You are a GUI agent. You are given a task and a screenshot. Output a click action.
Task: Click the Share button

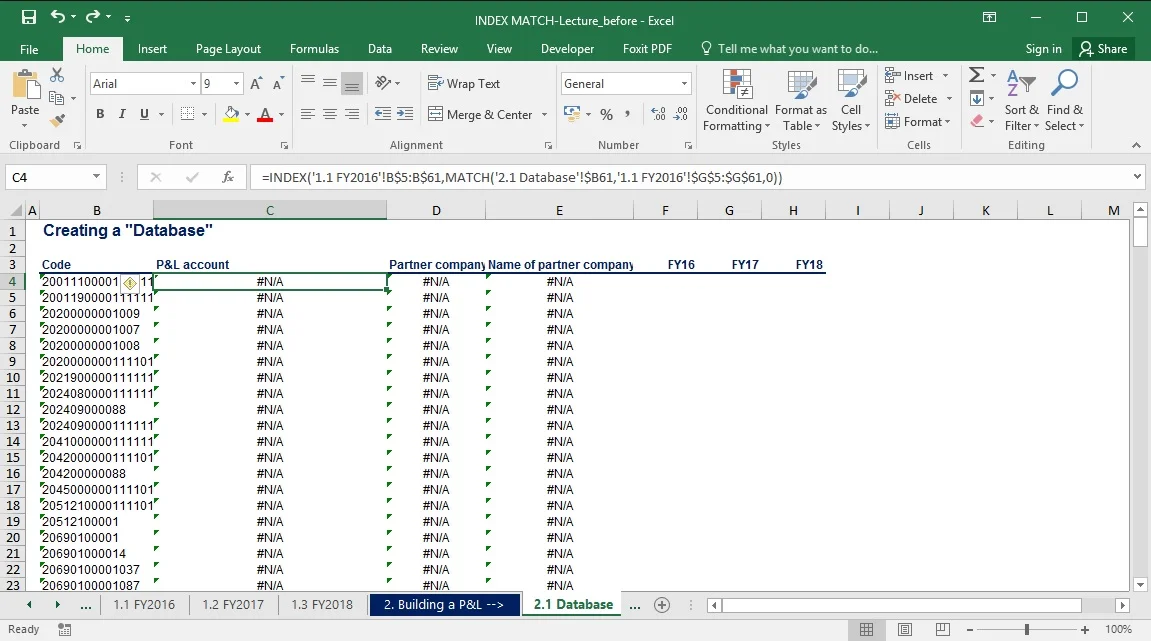click(x=1101, y=49)
